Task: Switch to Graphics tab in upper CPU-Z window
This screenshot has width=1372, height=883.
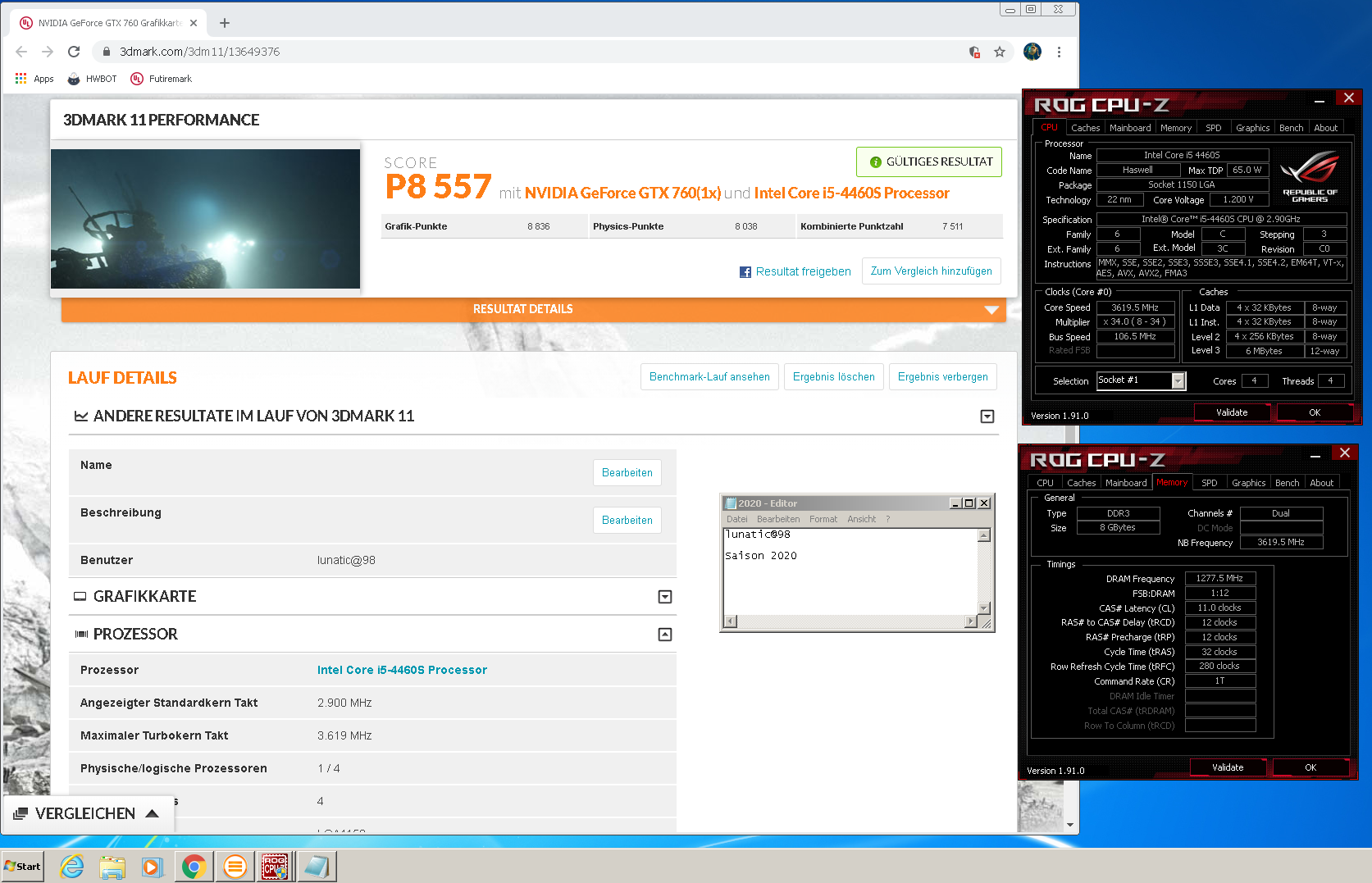Action: [1252, 128]
